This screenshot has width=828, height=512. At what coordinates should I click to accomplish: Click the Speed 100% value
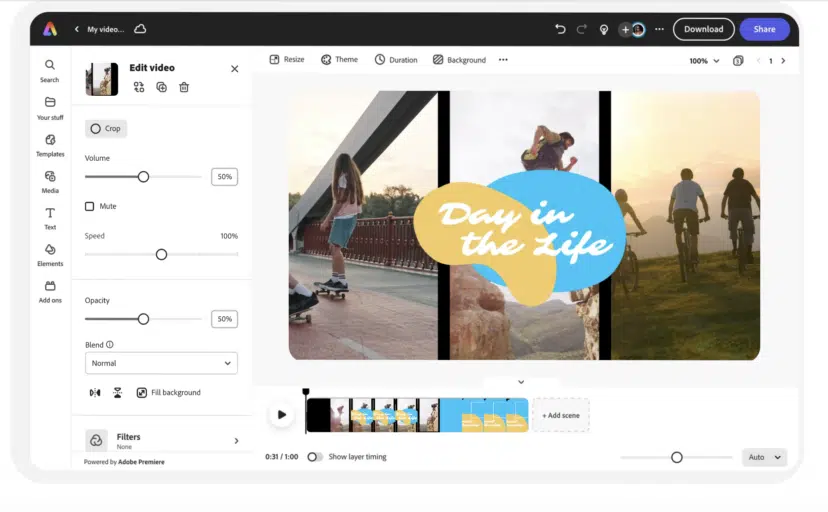click(x=229, y=236)
